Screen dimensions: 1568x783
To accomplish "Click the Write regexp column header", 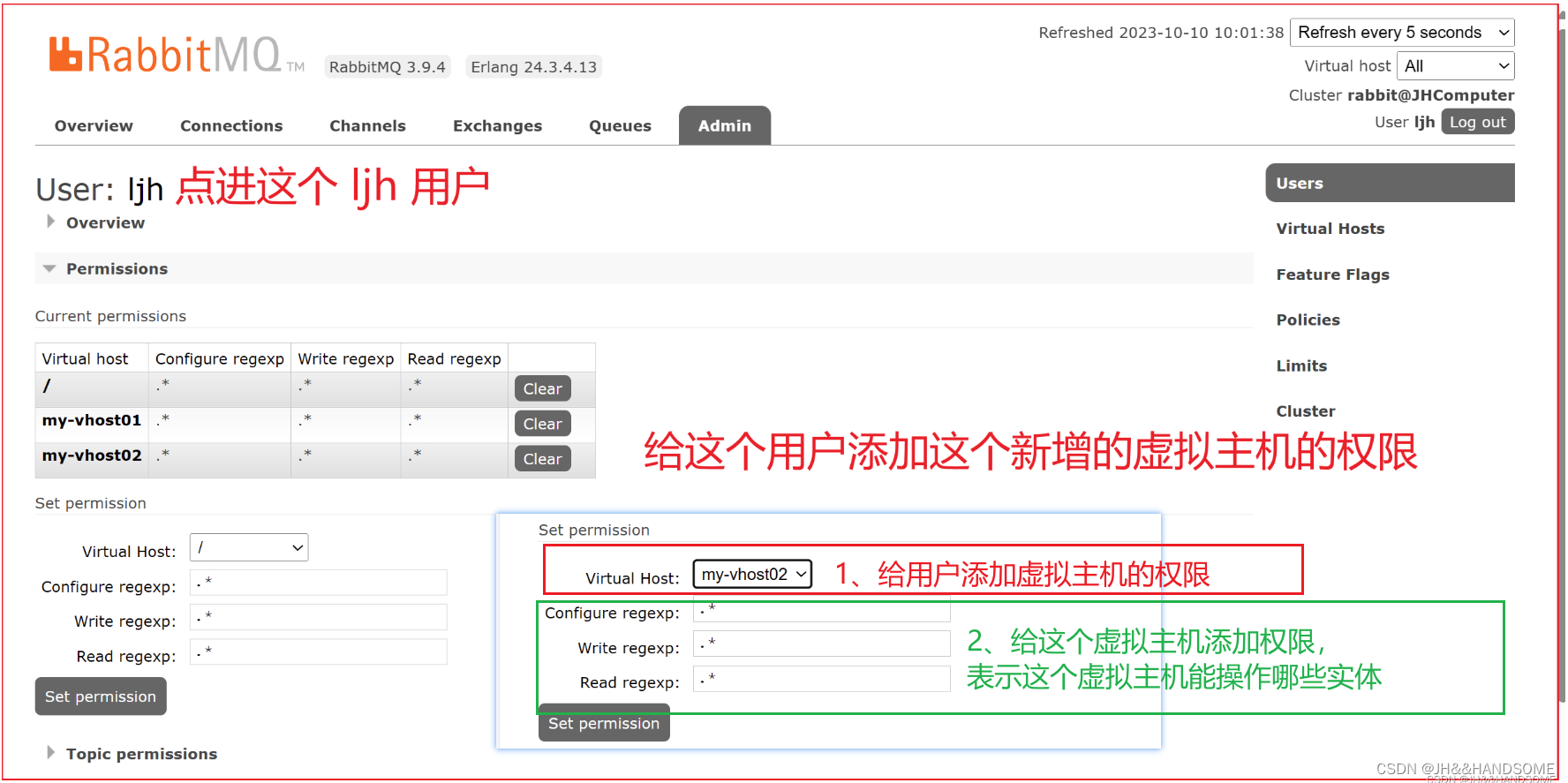I will coord(345,358).
